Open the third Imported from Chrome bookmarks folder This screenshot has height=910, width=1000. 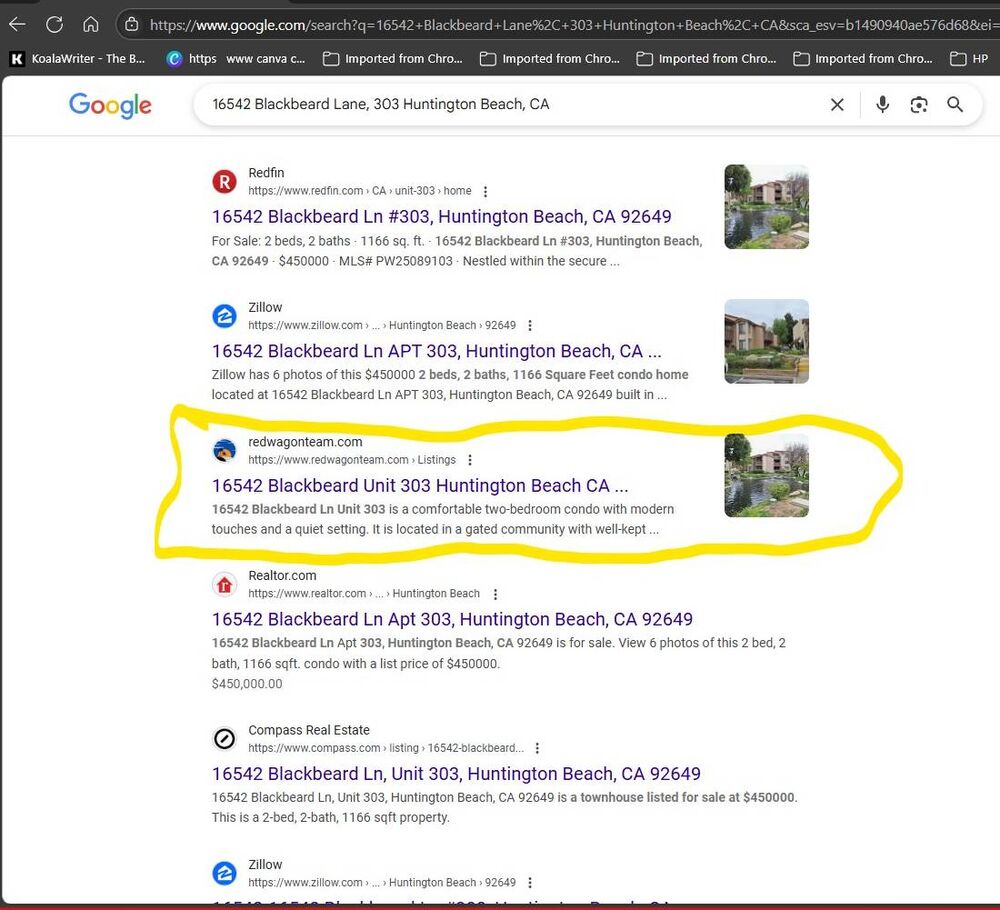[x=706, y=59]
